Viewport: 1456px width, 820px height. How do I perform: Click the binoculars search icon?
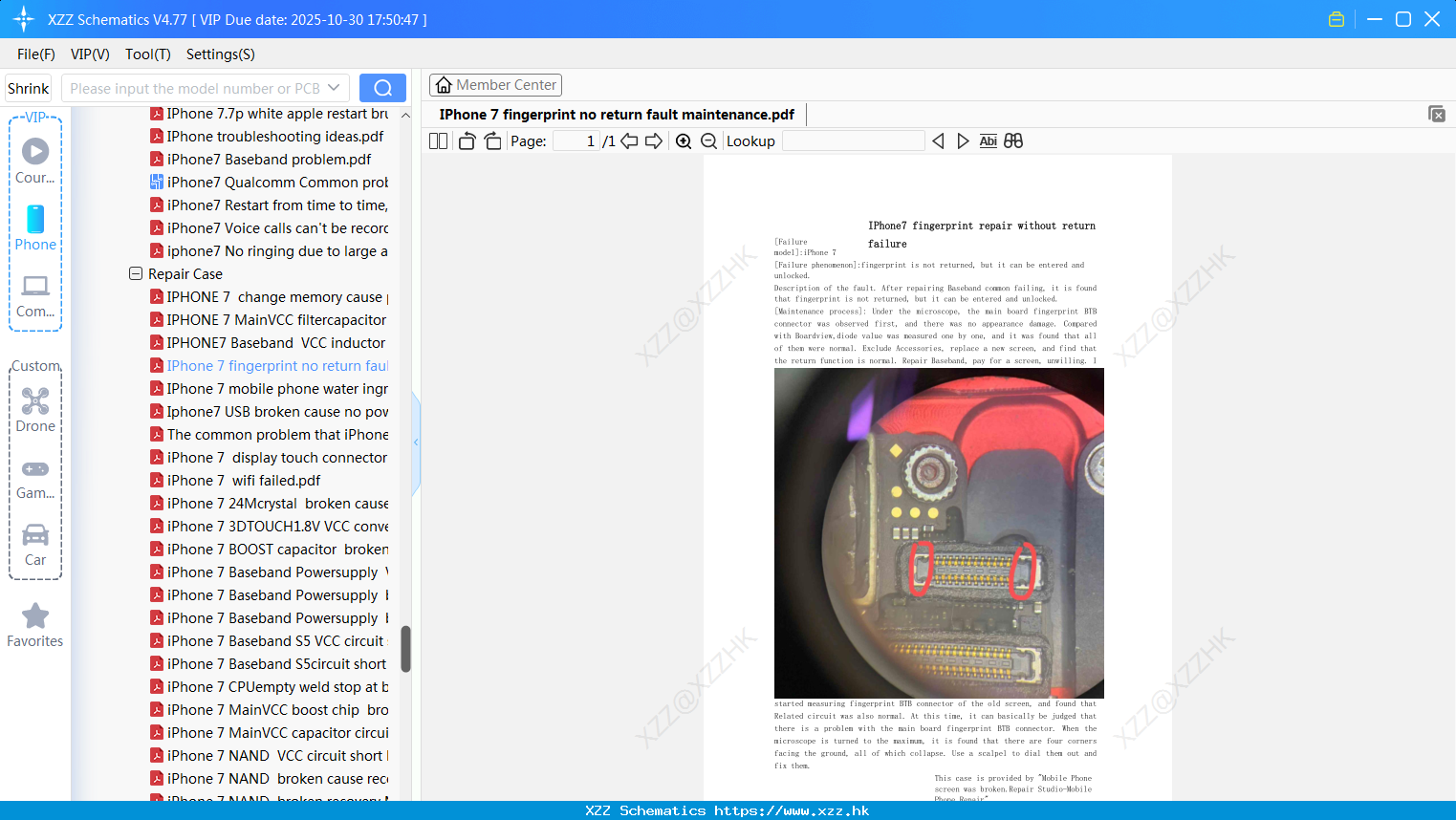point(1013,140)
